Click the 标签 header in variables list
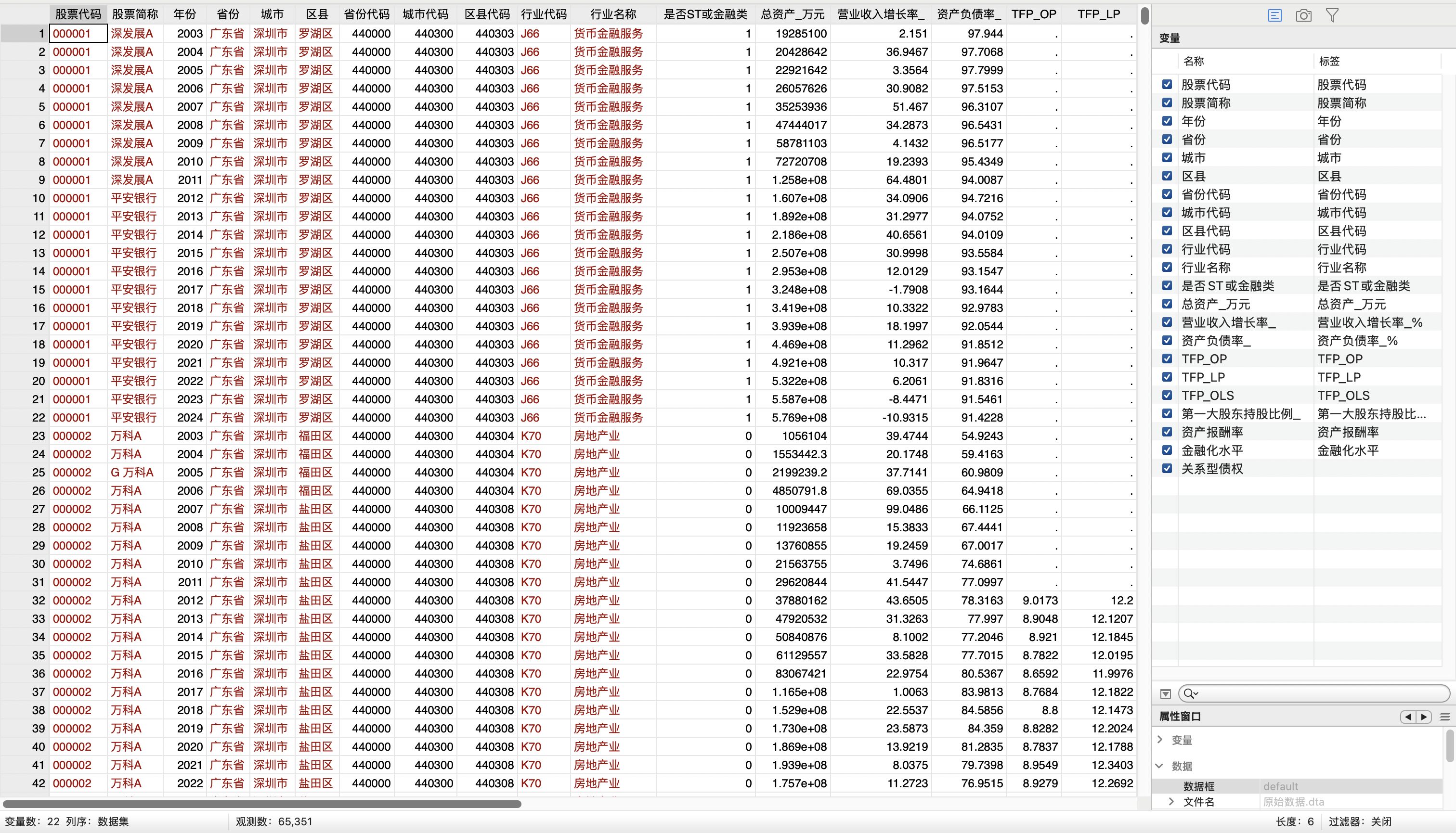Image resolution: width=1456 pixels, height=833 pixels. click(1329, 61)
